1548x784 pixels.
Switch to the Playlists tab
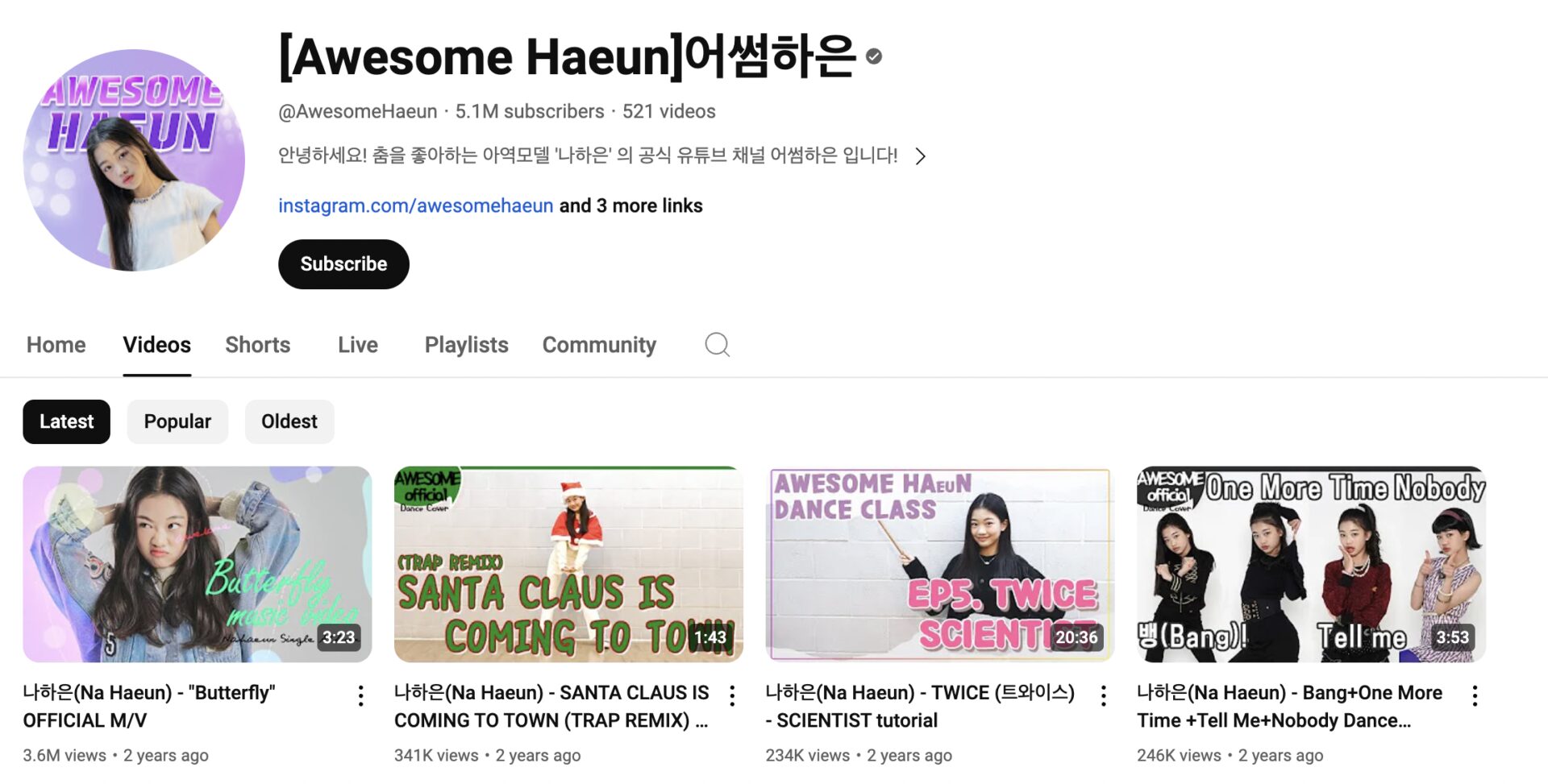[x=467, y=345]
